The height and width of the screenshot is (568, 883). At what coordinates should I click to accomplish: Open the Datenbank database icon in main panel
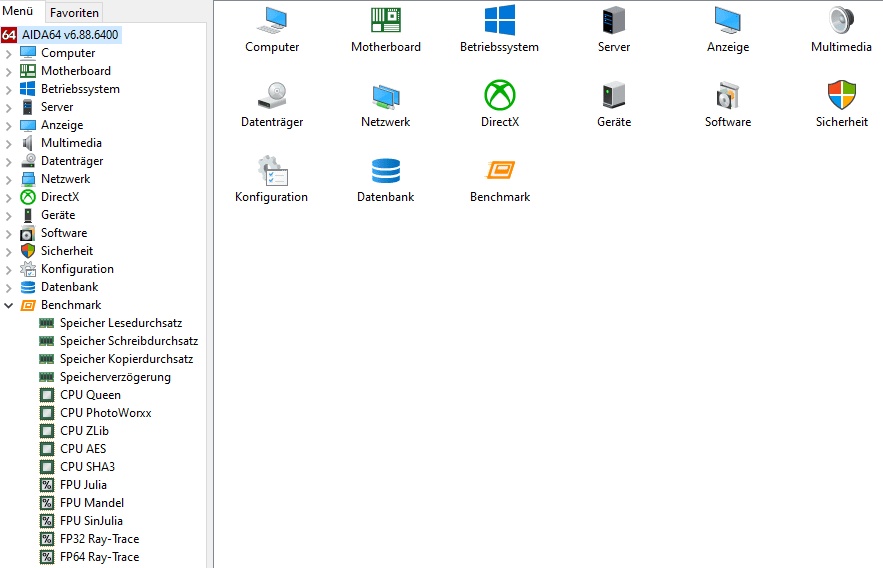click(386, 171)
